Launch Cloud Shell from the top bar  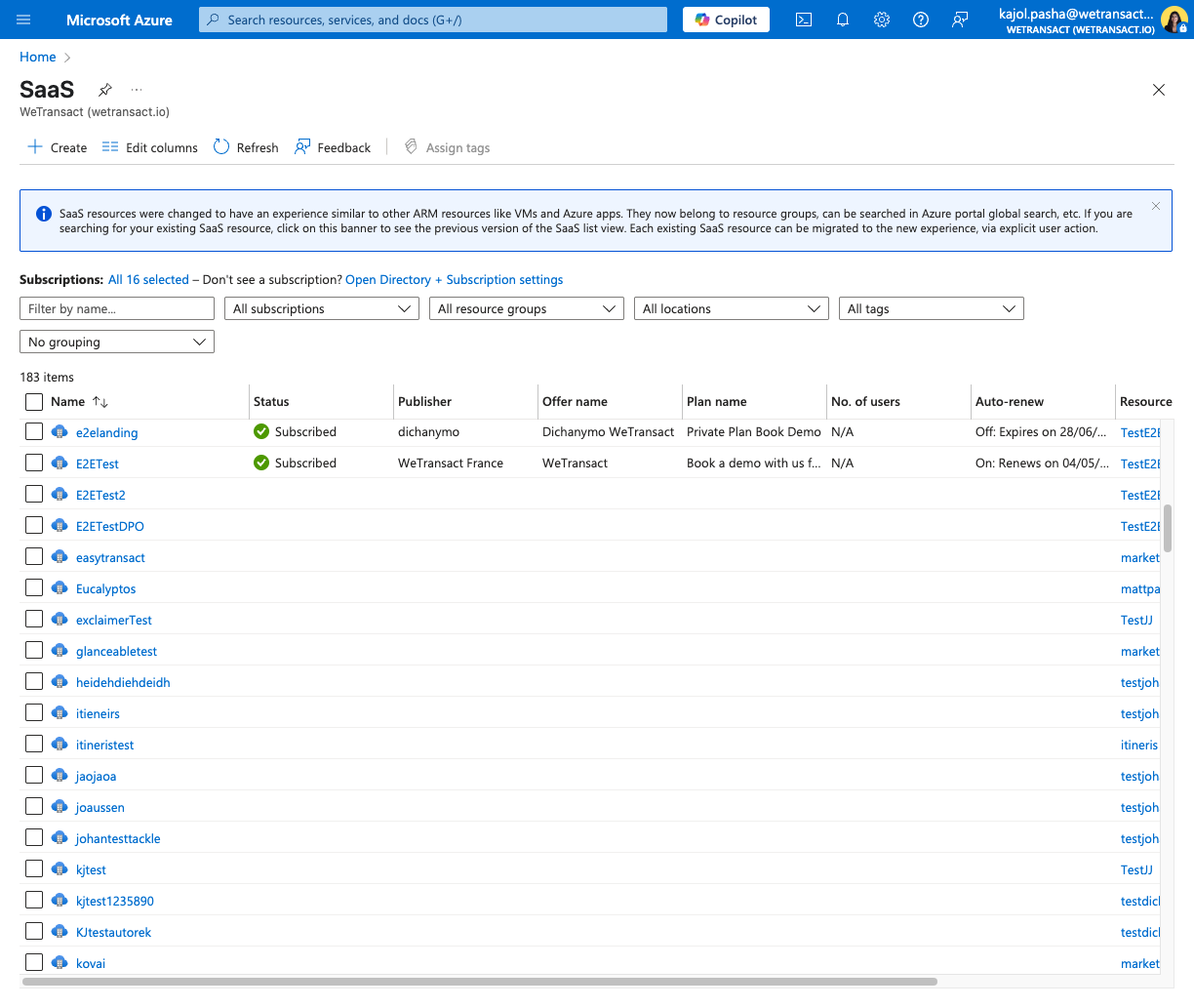pos(804,20)
